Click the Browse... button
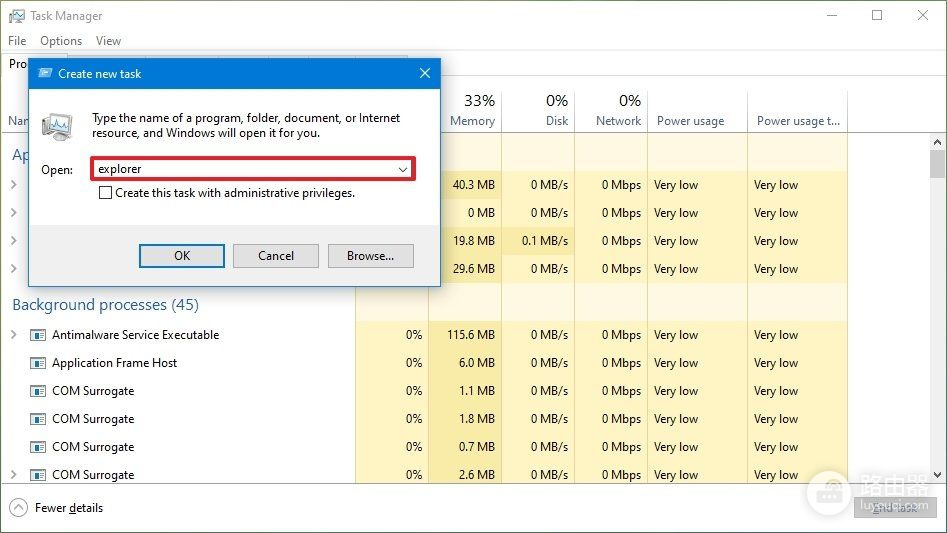The width and height of the screenshot is (947, 533). click(x=370, y=255)
